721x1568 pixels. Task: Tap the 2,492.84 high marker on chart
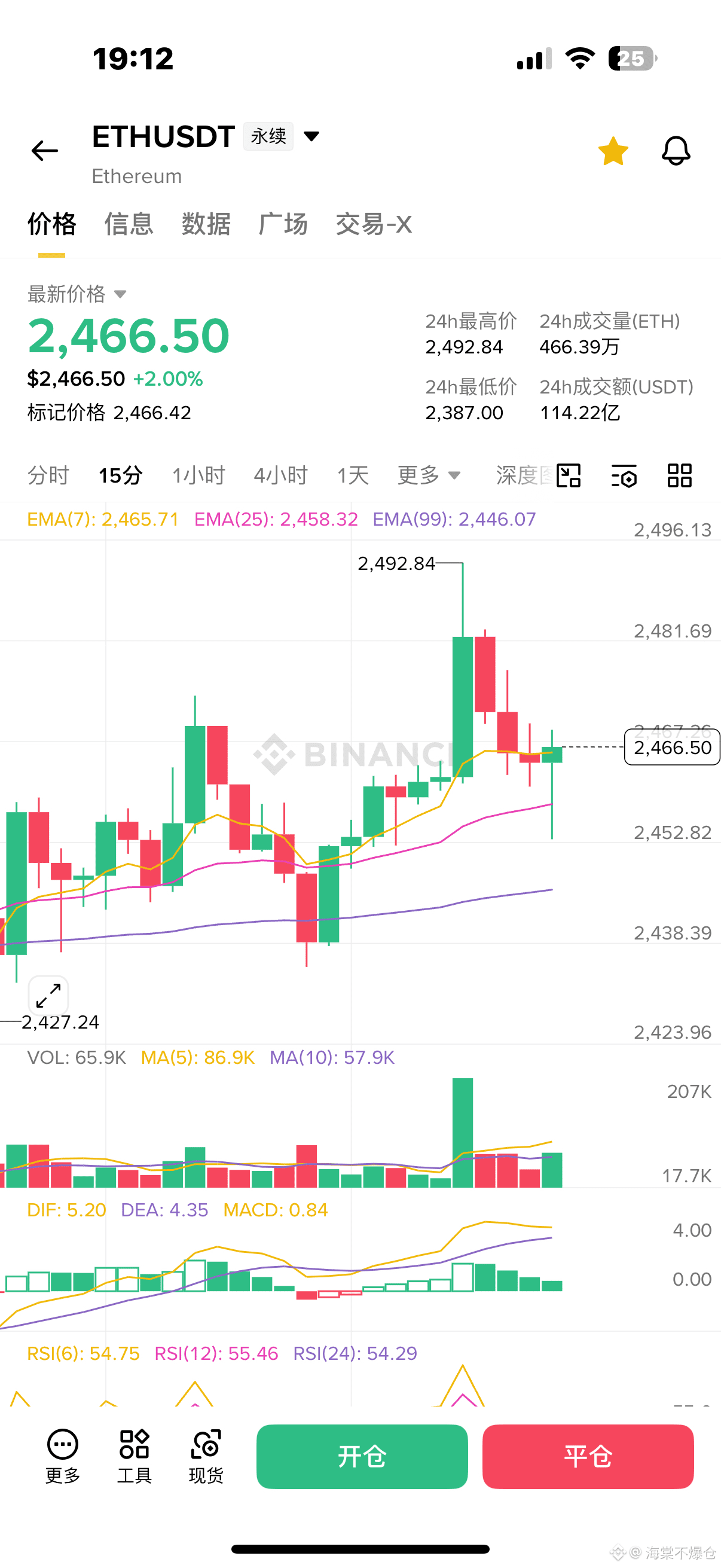click(396, 564)
